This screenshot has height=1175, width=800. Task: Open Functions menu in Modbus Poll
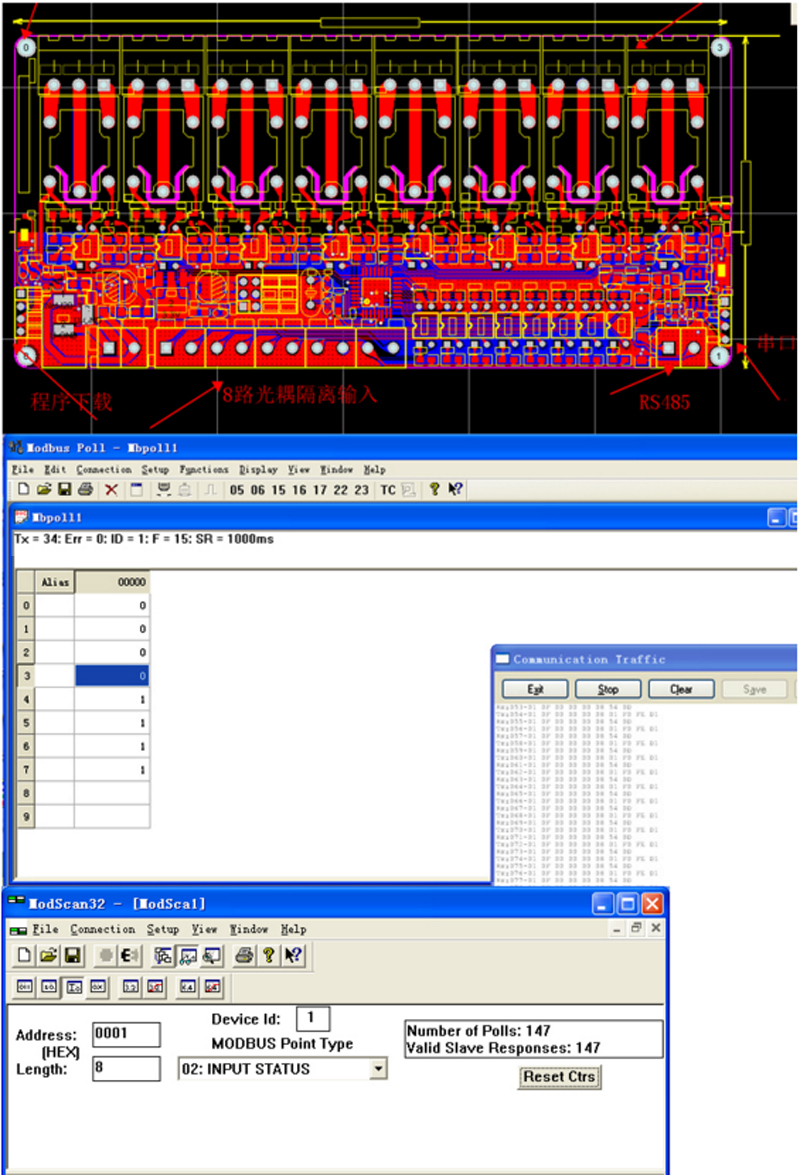(x=204, y=469)
